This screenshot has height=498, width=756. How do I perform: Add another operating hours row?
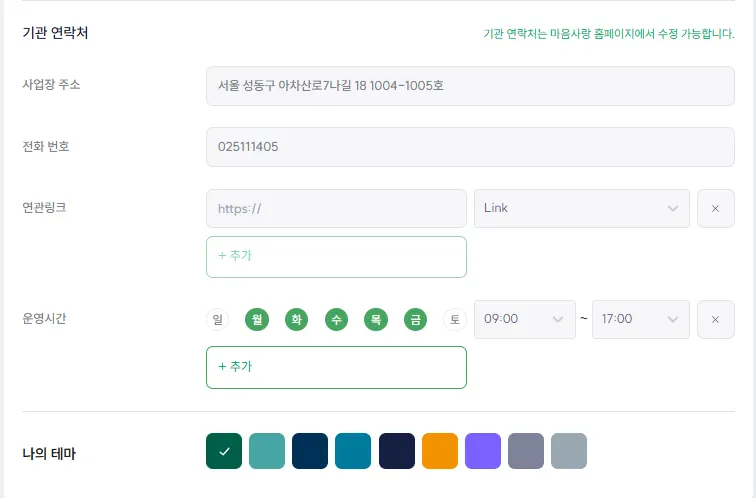pyautogui.click(x=336, y=367)
